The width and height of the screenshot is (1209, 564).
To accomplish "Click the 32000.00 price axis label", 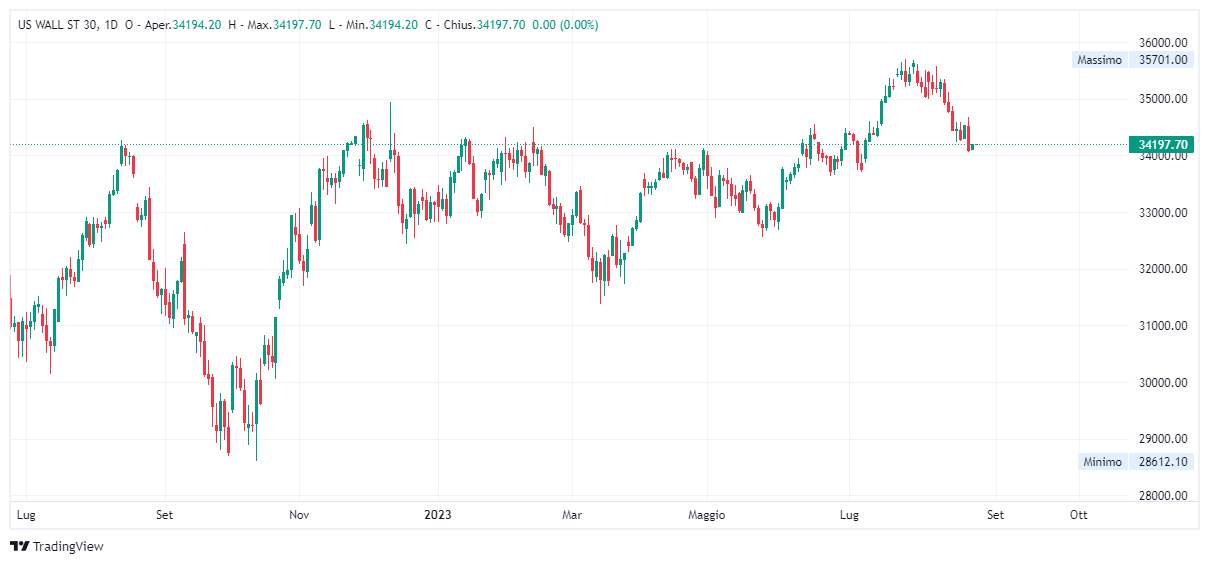I will pos(1163,269).
